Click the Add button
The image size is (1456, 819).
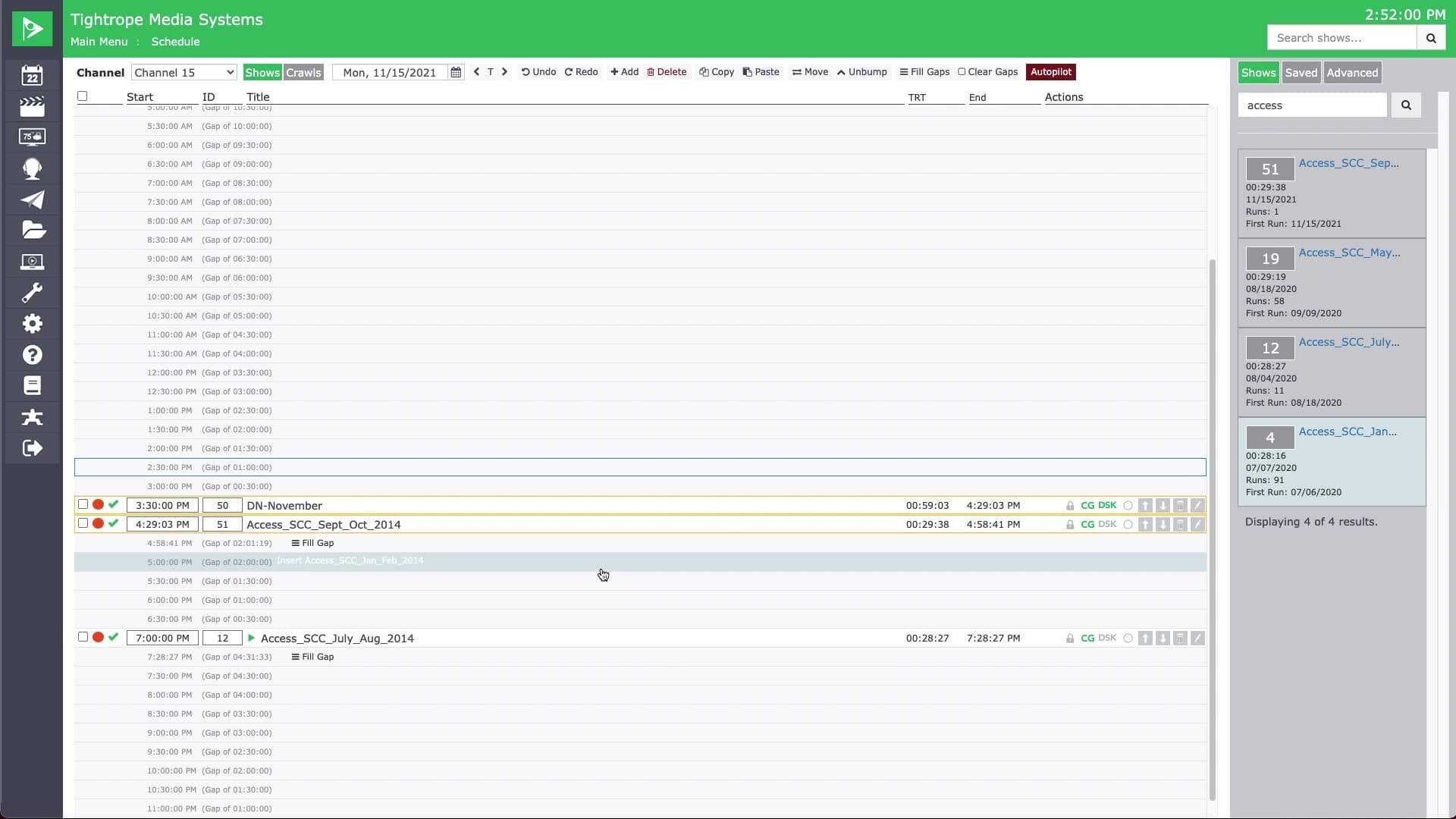pyautogui.click(x=625, y=72)
